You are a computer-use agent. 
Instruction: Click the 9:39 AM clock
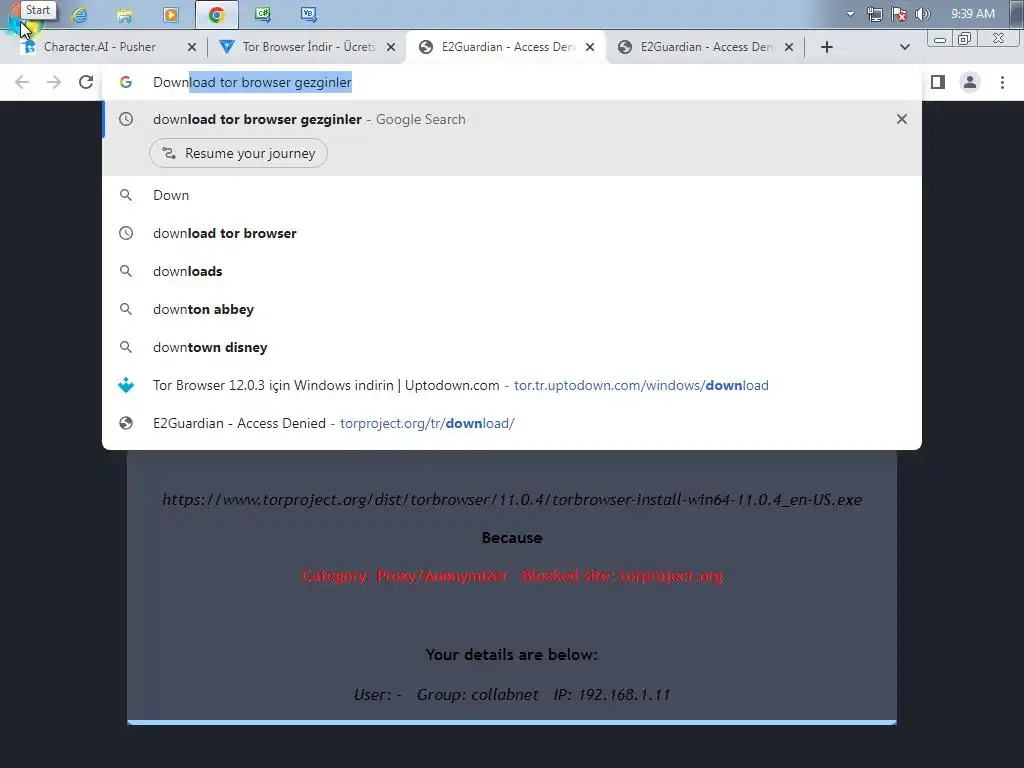[972, 14]
